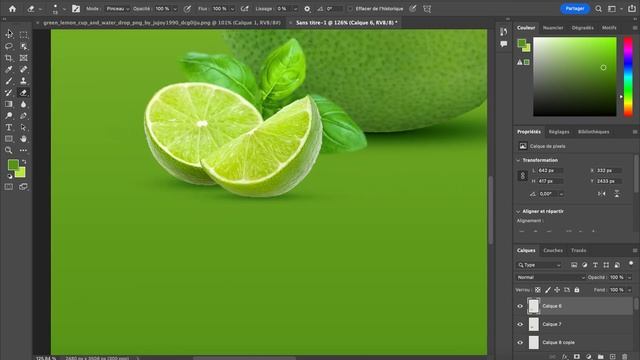Hide the Calque 6 layer

click(x=520, y=306)
